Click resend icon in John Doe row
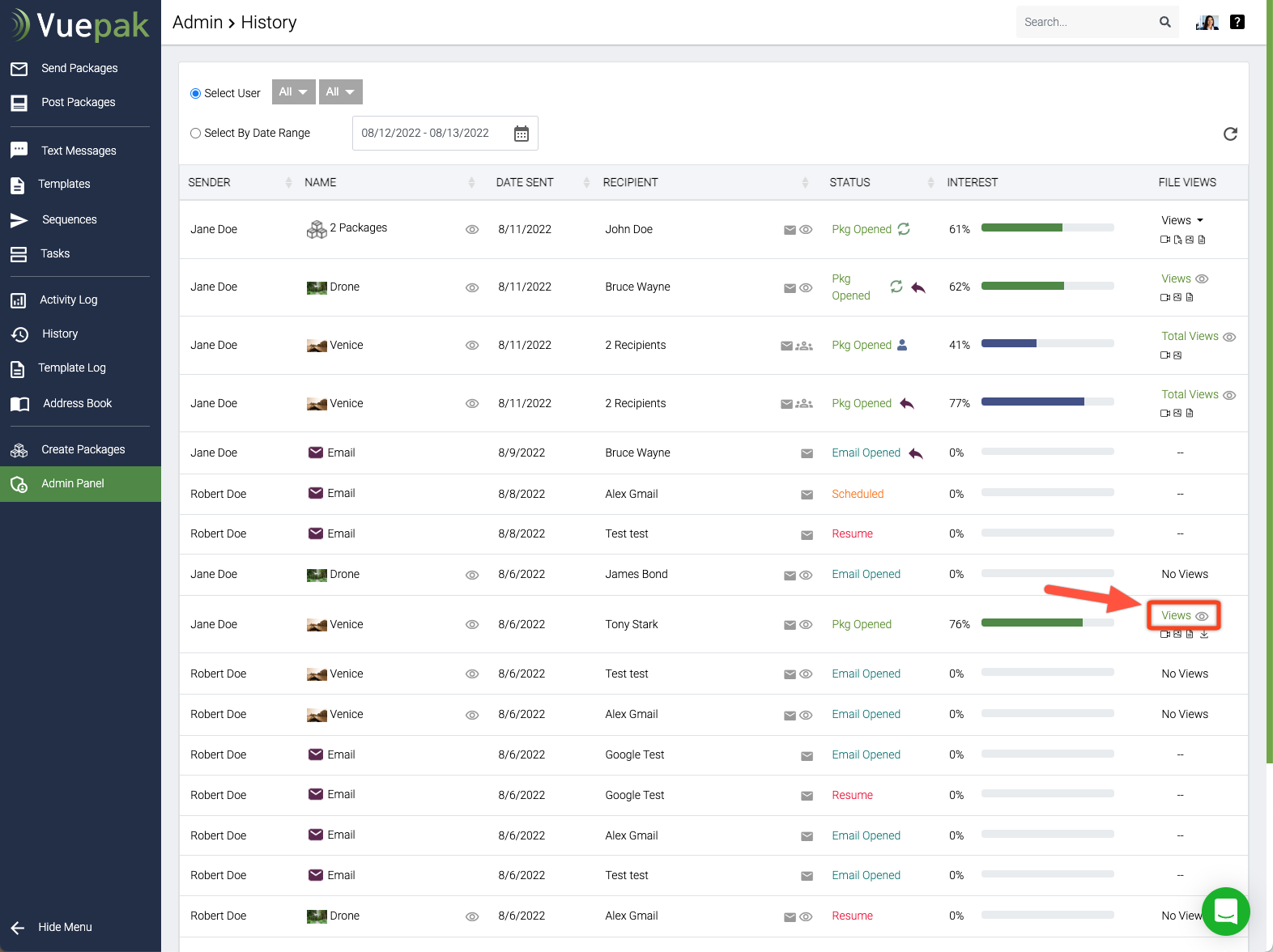 pyautogui.click(x=904, y=229)
